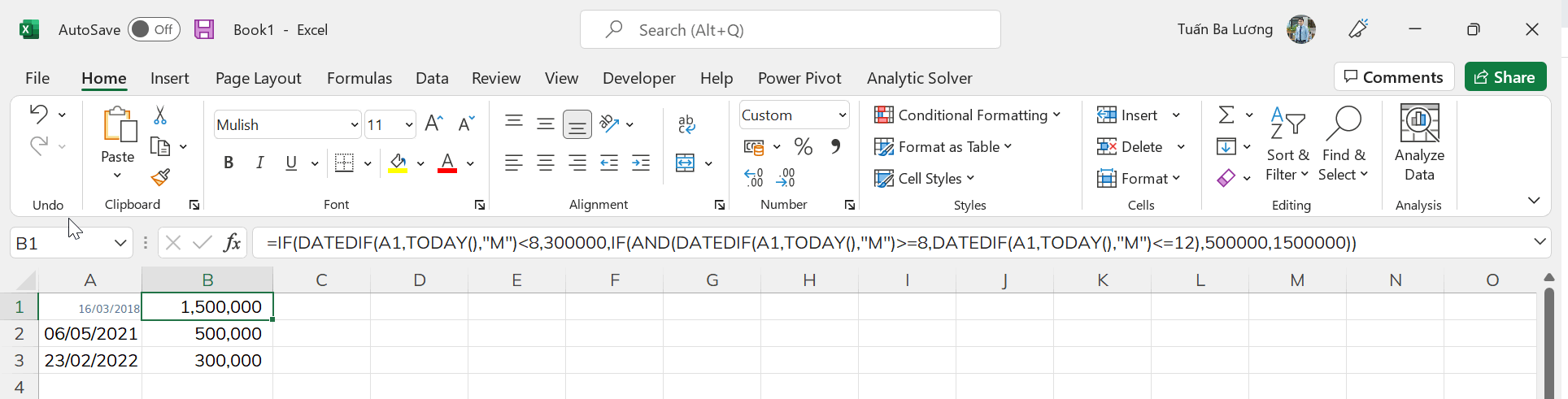The width and height of the screenshot is (1568, 399).
Task: Click the Insert Function fx icon
Action: (233, 242)
